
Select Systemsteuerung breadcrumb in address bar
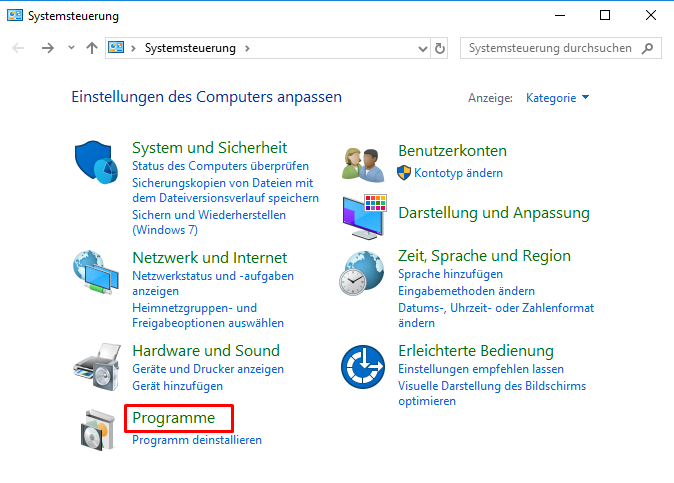[190, 48]
